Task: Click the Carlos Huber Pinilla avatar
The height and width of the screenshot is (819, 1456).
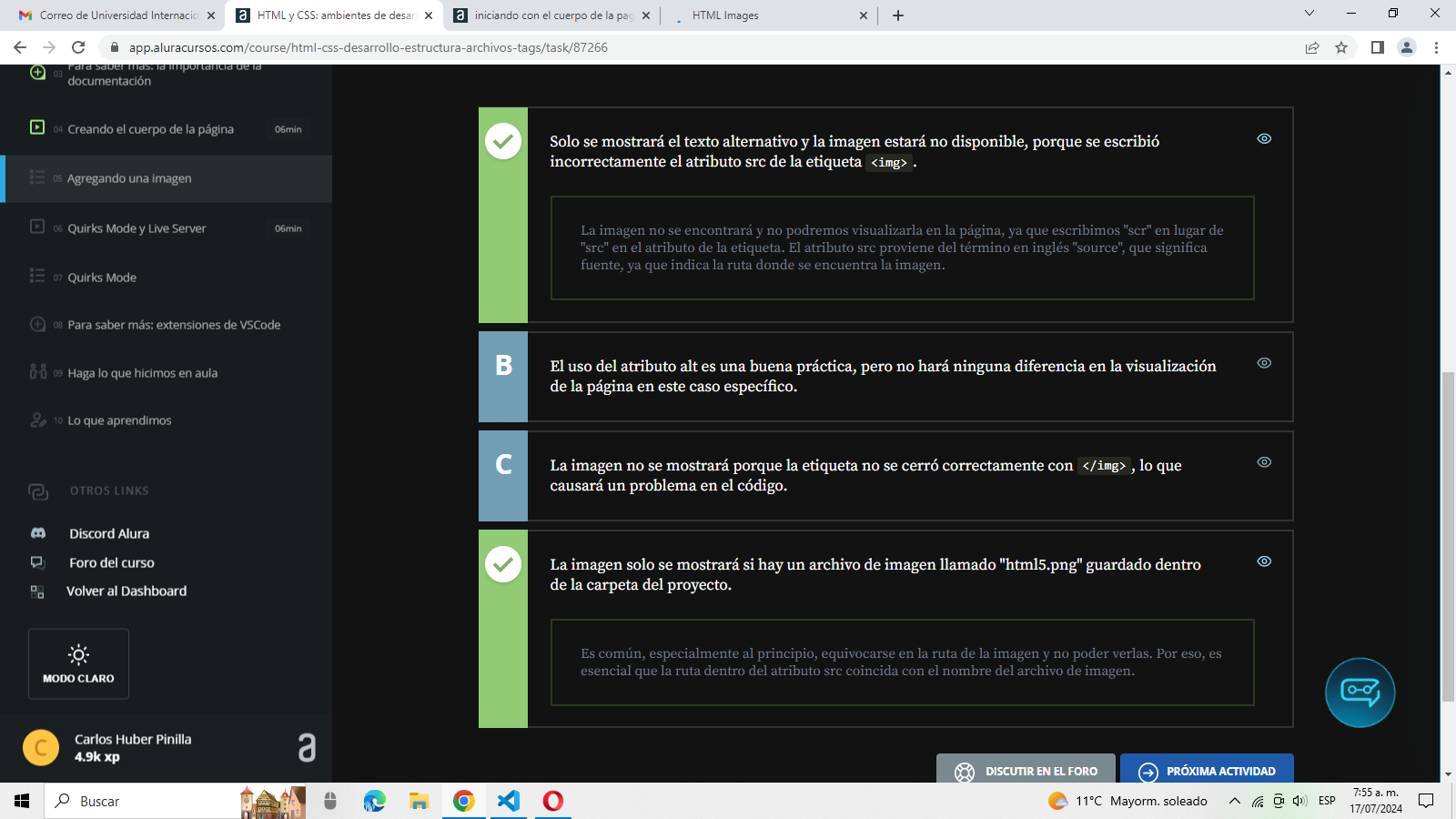Action: 41,748
